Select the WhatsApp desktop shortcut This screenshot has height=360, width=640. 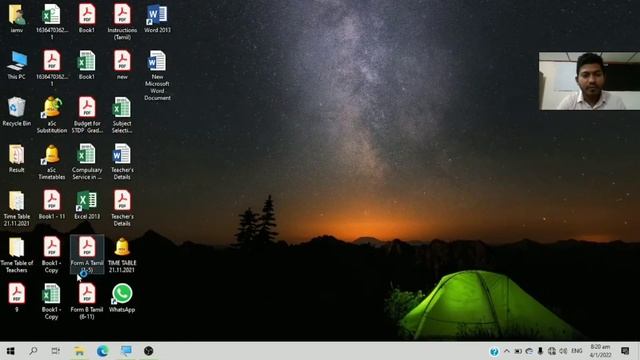point(122,298)
